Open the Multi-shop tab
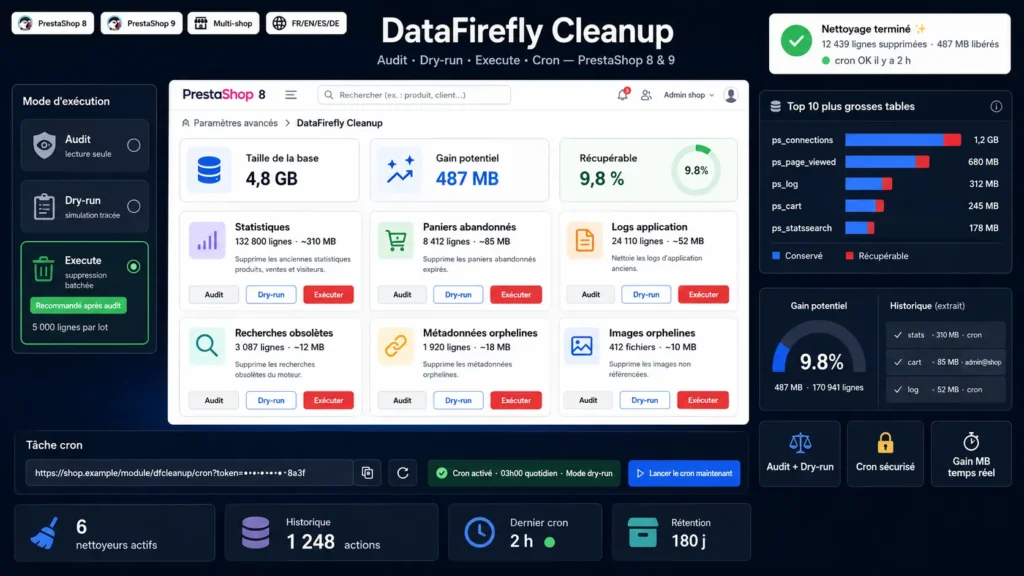Viewport: 1024px width, 576px height. point(223,24)
